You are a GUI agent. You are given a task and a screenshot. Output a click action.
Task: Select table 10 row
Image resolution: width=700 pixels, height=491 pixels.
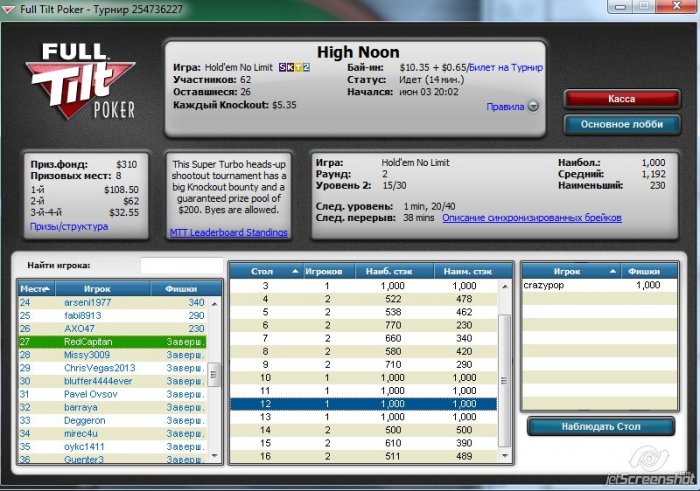364,378
